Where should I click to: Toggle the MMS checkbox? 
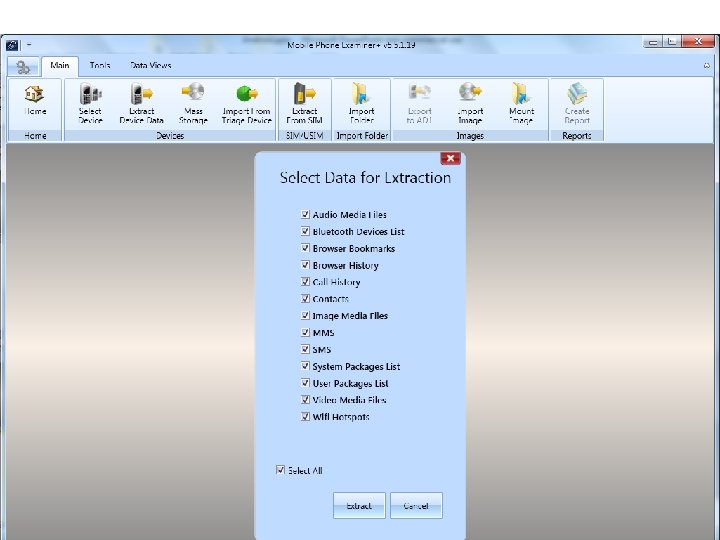[x=305, y=332]
